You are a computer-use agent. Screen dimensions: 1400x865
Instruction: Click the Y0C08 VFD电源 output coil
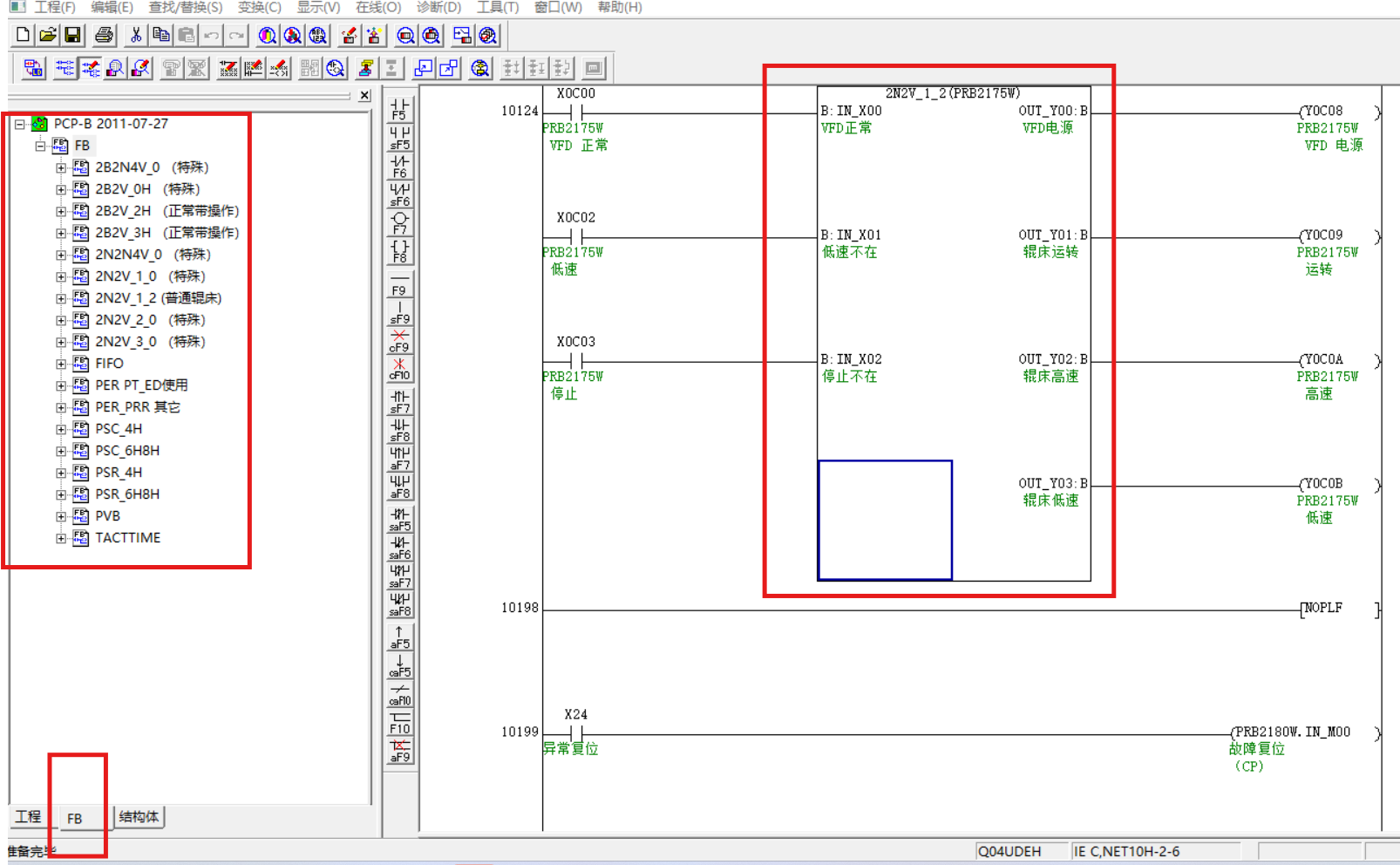1323,112
